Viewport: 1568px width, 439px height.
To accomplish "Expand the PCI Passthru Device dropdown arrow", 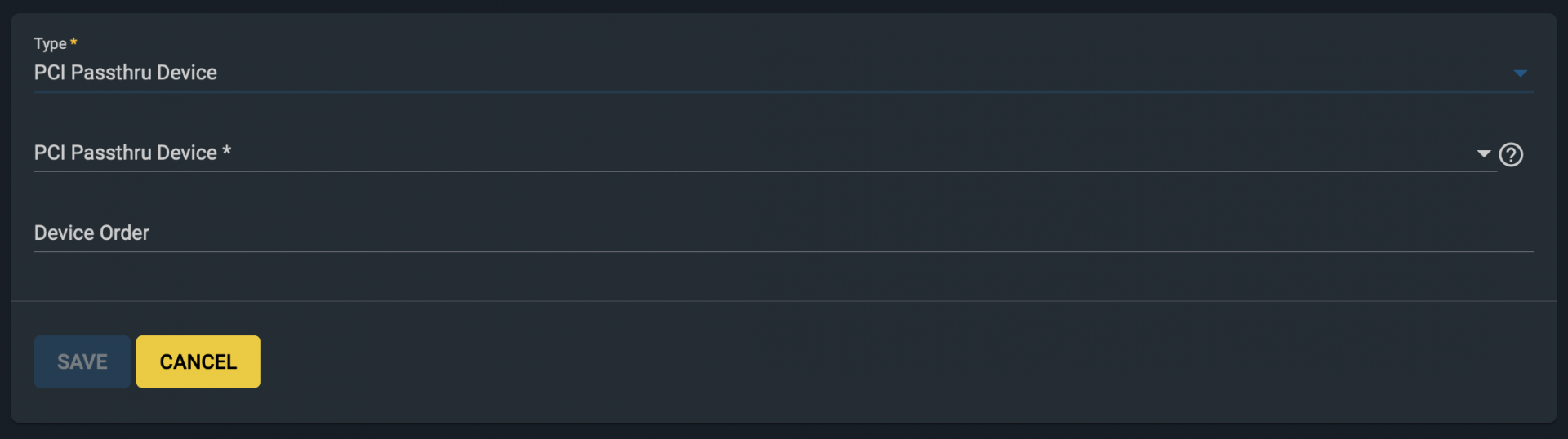I will pos(1484,153).
